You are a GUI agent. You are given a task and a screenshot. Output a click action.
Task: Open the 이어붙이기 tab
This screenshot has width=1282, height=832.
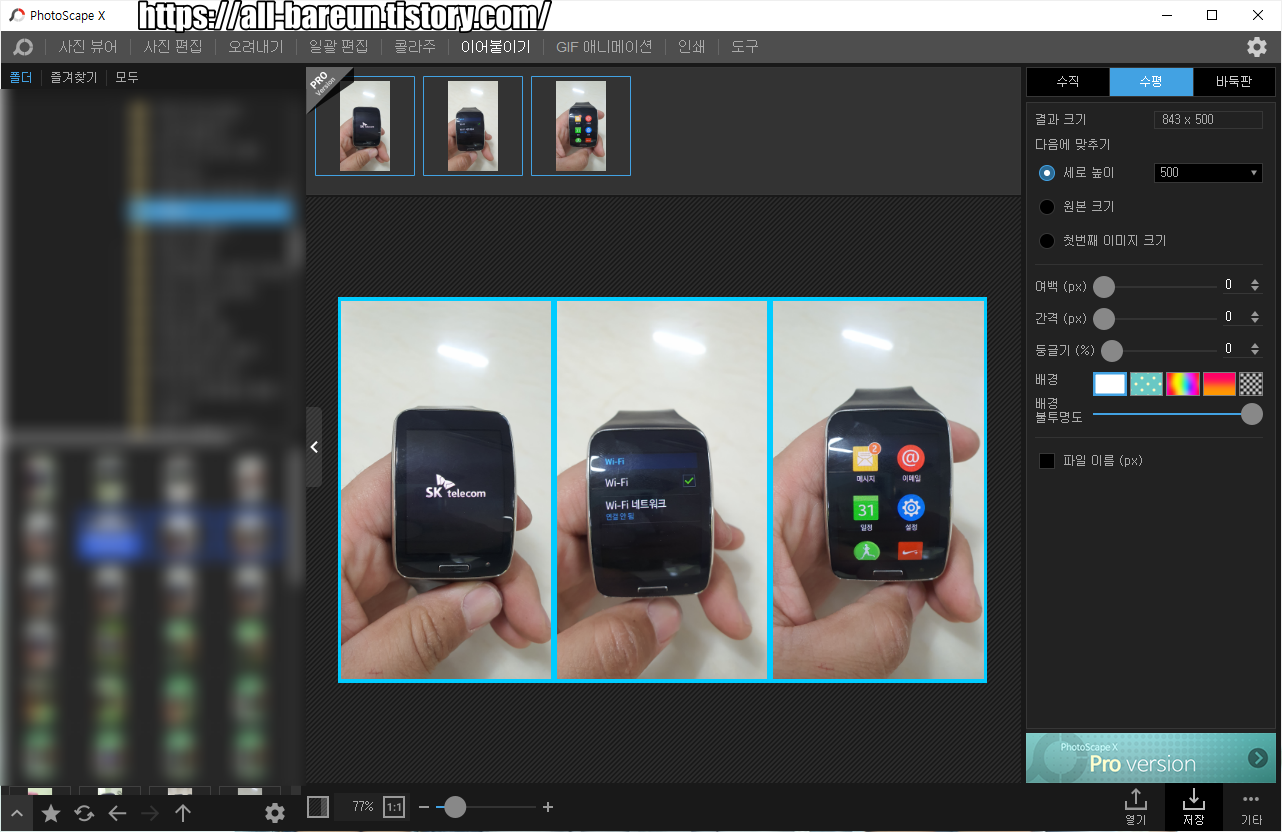tap(496, 47)
